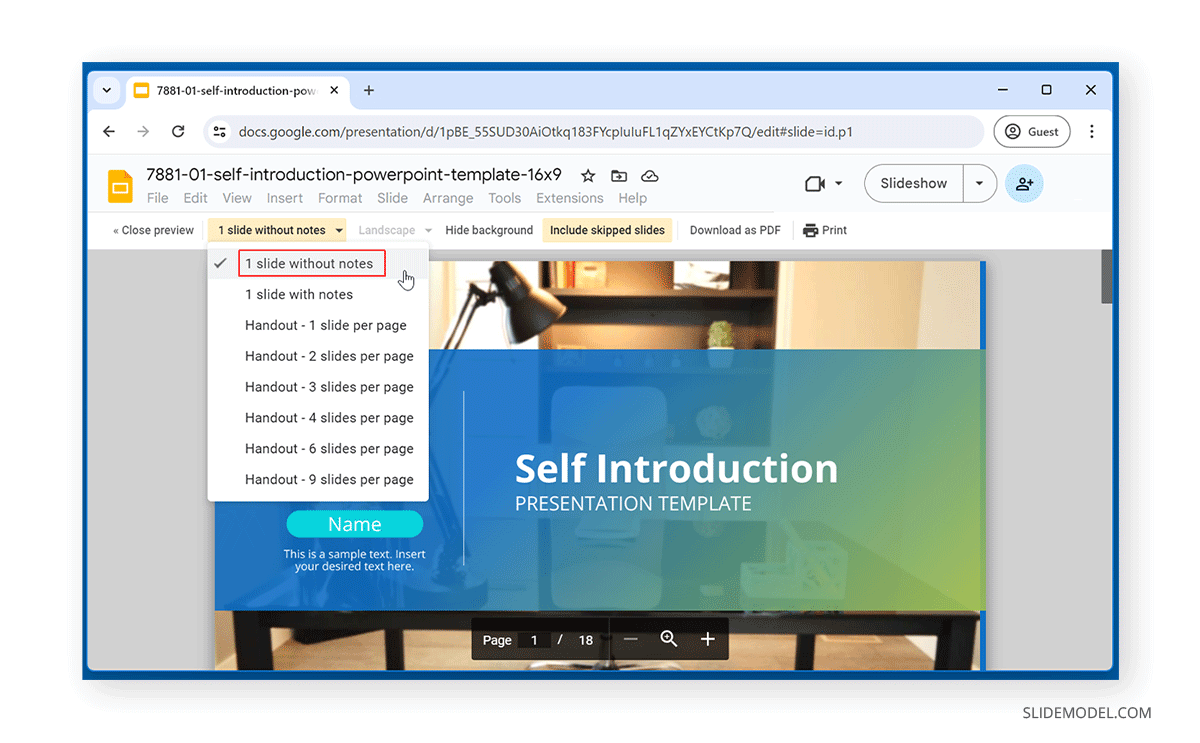Check document status via the cloud icon

click(x=649, y=175)
